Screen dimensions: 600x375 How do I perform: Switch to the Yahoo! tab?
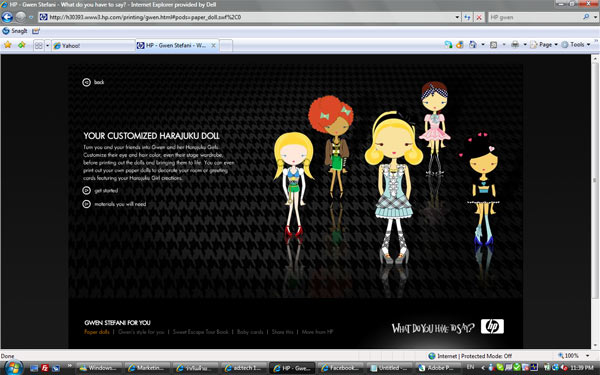coord(93,46)
